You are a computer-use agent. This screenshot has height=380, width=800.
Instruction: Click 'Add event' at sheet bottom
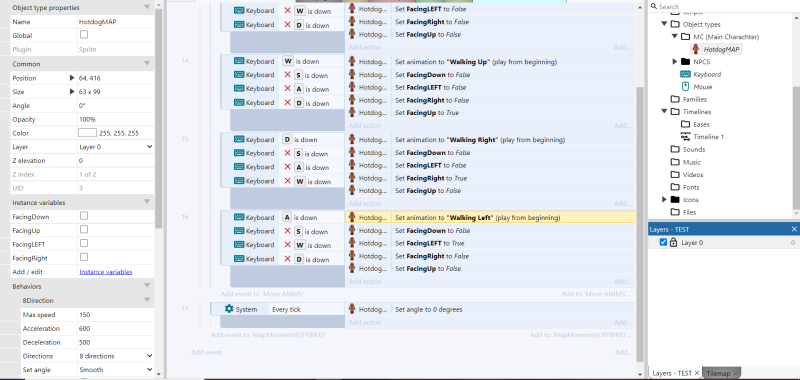tap(206, 352)
